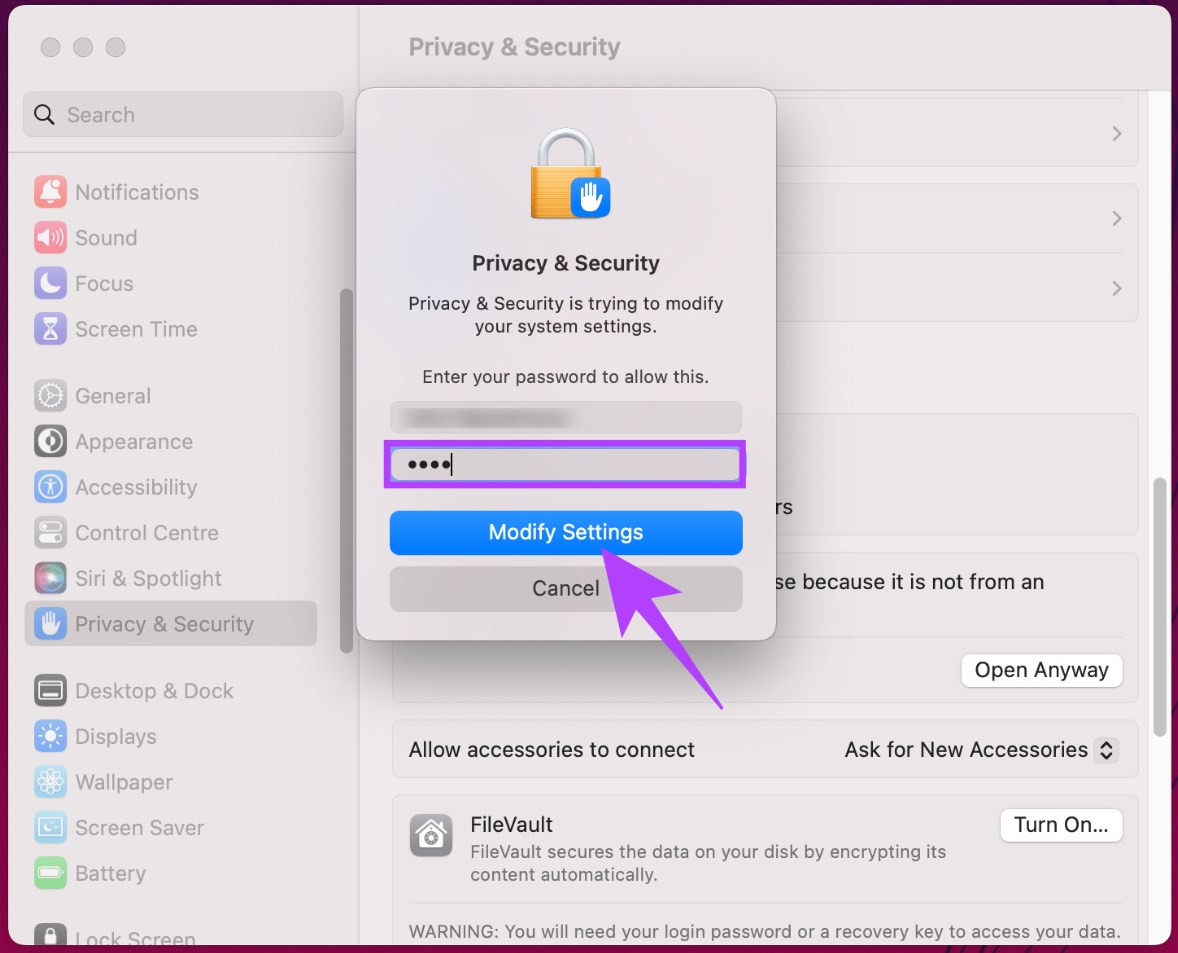Click the sidebar Search field
Screen dimensions: 1178x953
[183, 115]
